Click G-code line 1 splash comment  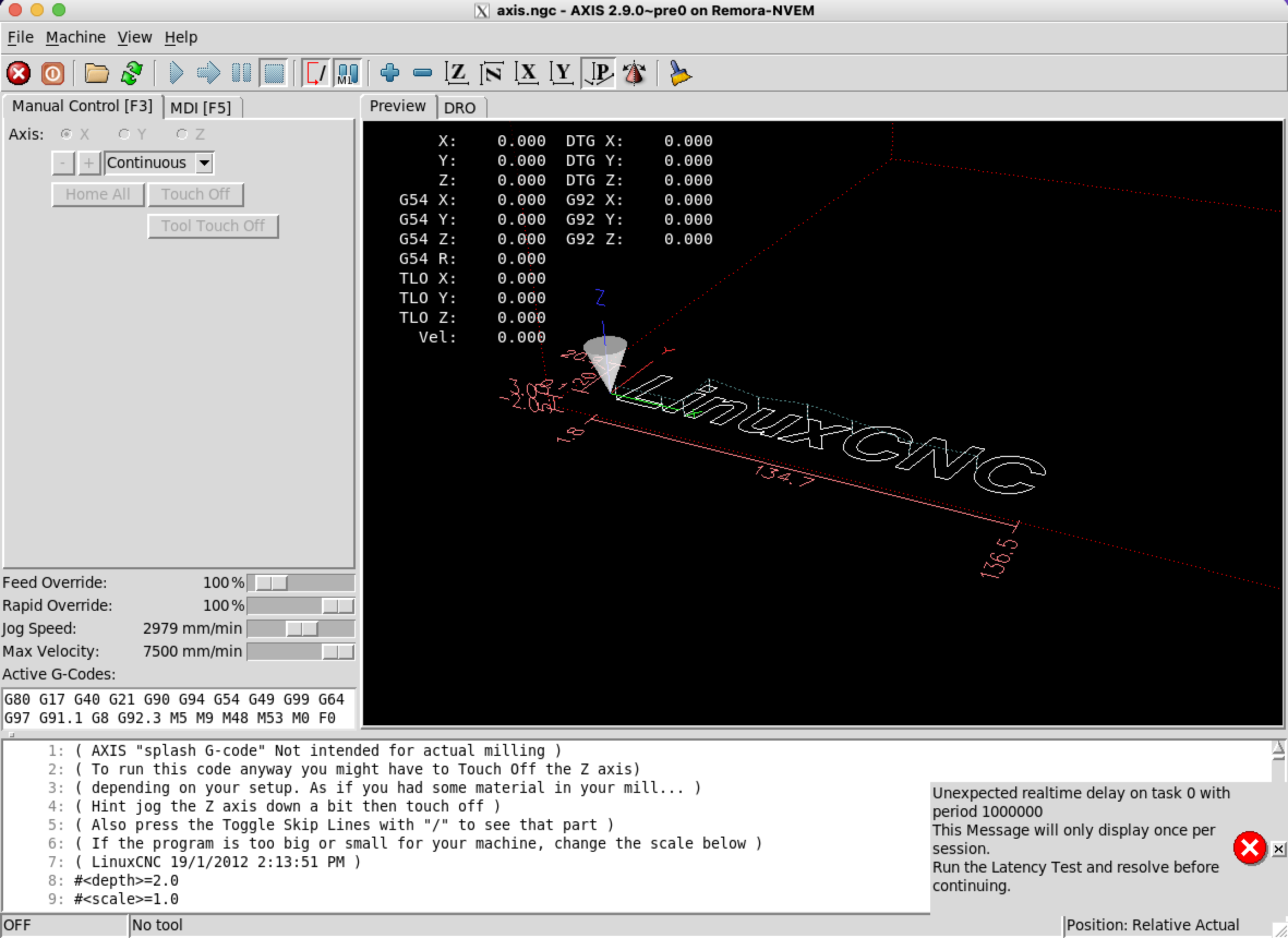point(318,750)
